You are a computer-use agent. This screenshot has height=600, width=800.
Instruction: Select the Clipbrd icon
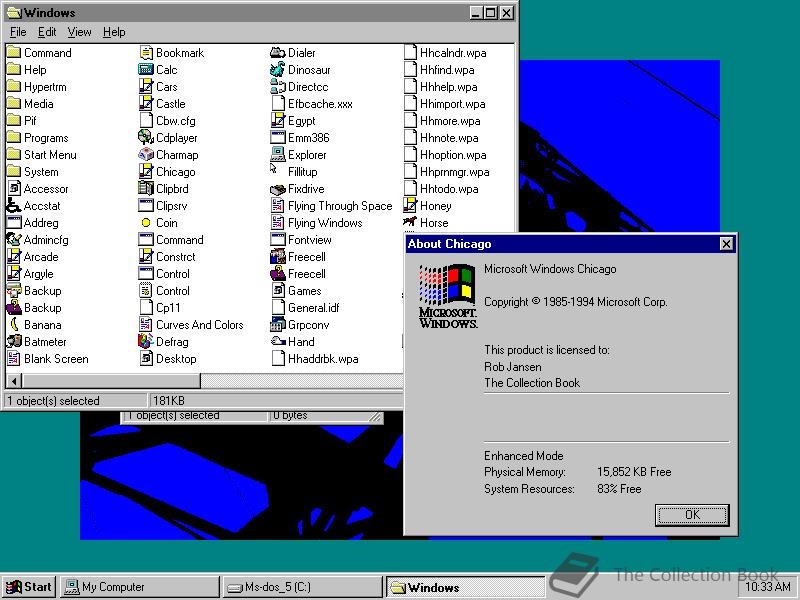[146, 189]
